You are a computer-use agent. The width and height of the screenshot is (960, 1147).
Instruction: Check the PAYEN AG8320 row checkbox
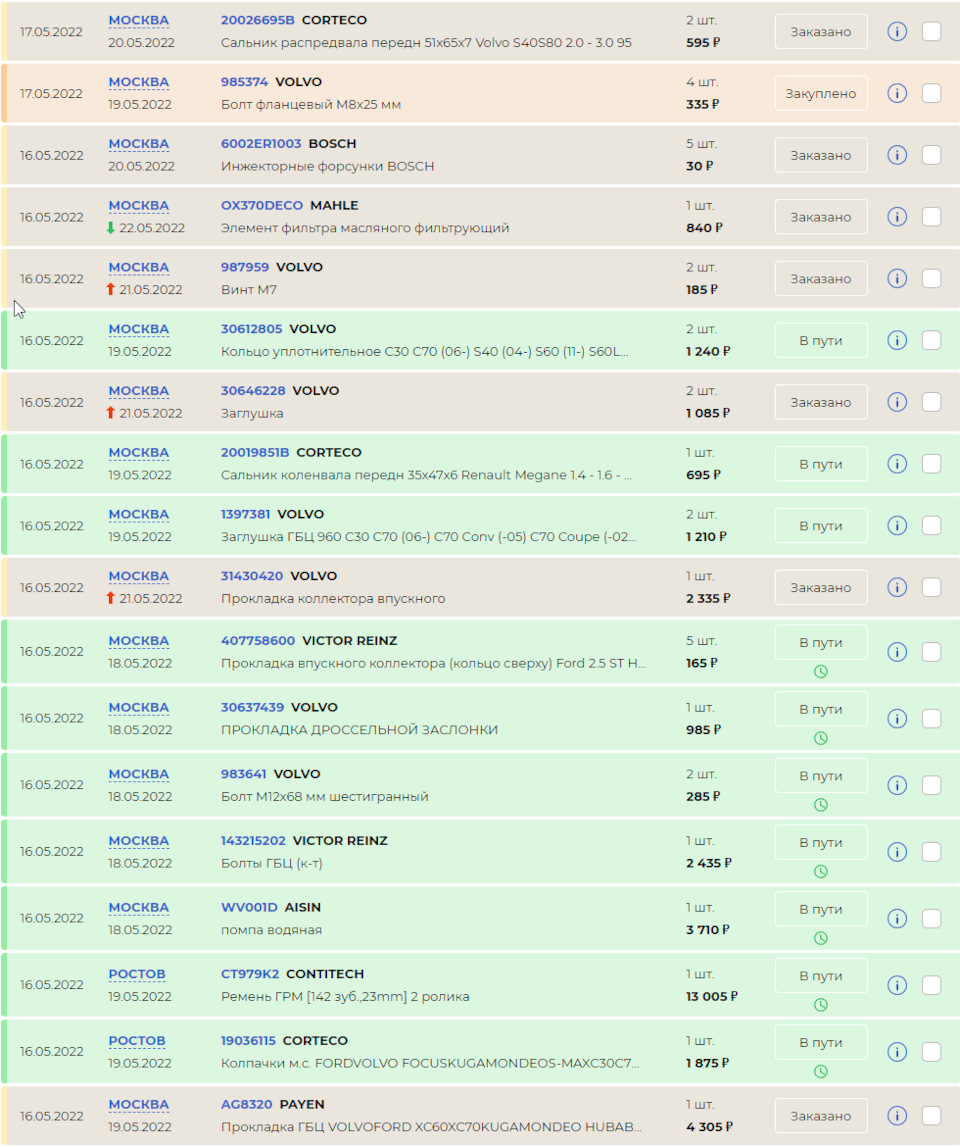[931, 1116]
